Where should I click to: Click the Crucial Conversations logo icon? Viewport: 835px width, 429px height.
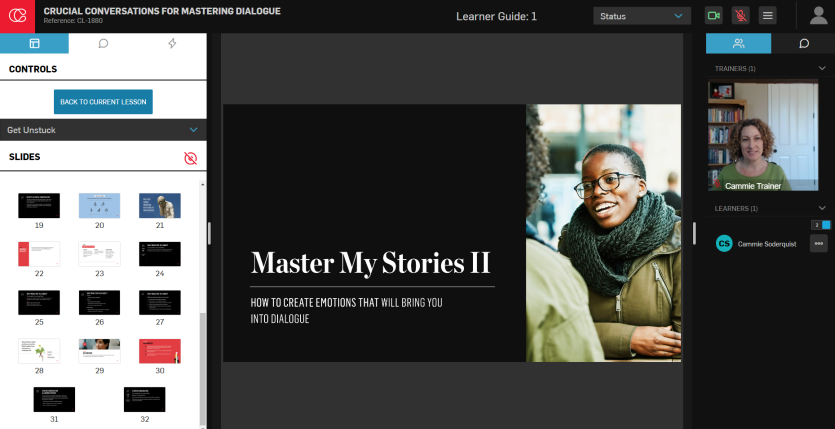tap(17, 16)
